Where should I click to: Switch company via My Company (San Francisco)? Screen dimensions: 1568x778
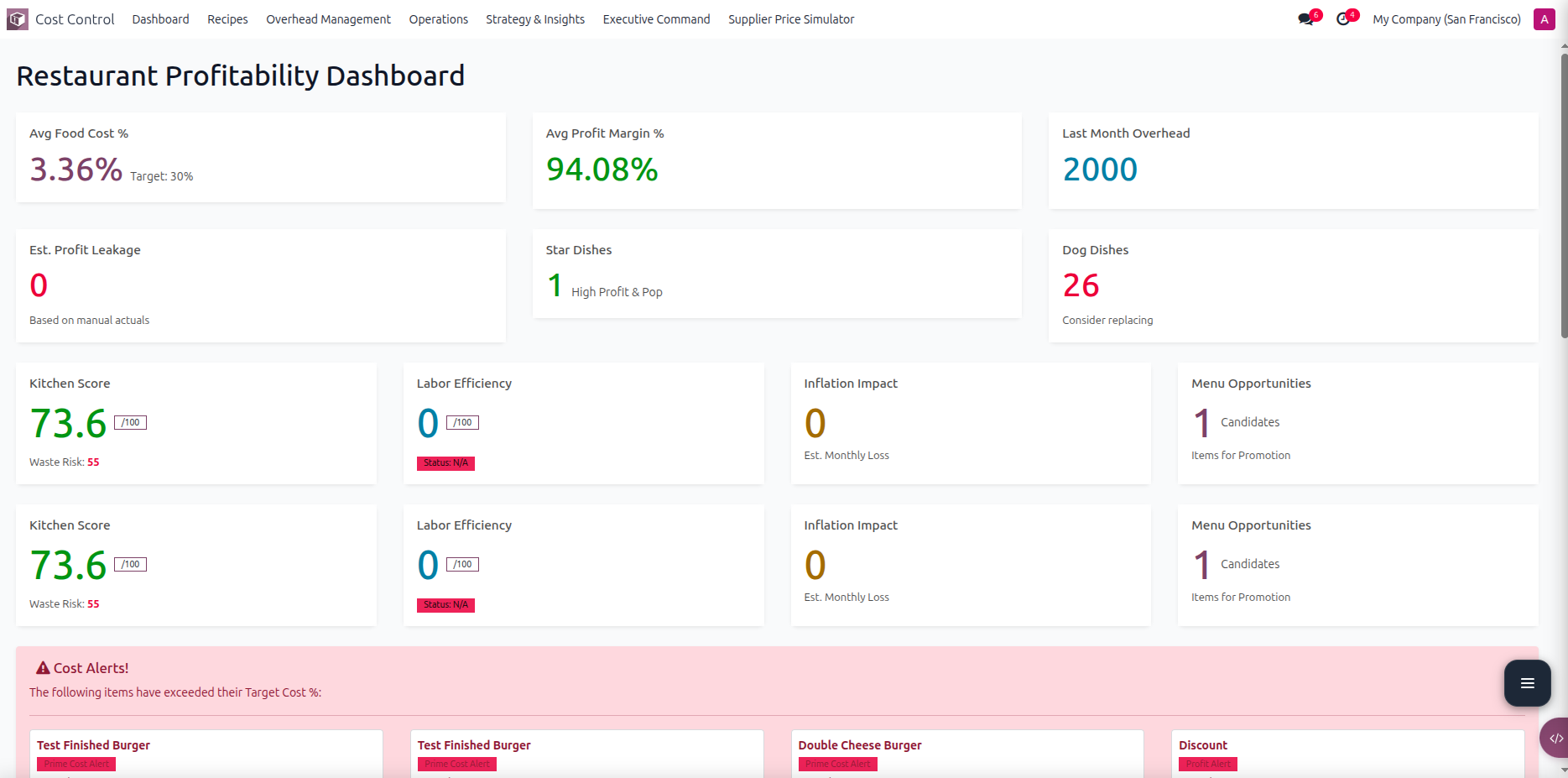pyautogui.click(x=1446, y=18)
